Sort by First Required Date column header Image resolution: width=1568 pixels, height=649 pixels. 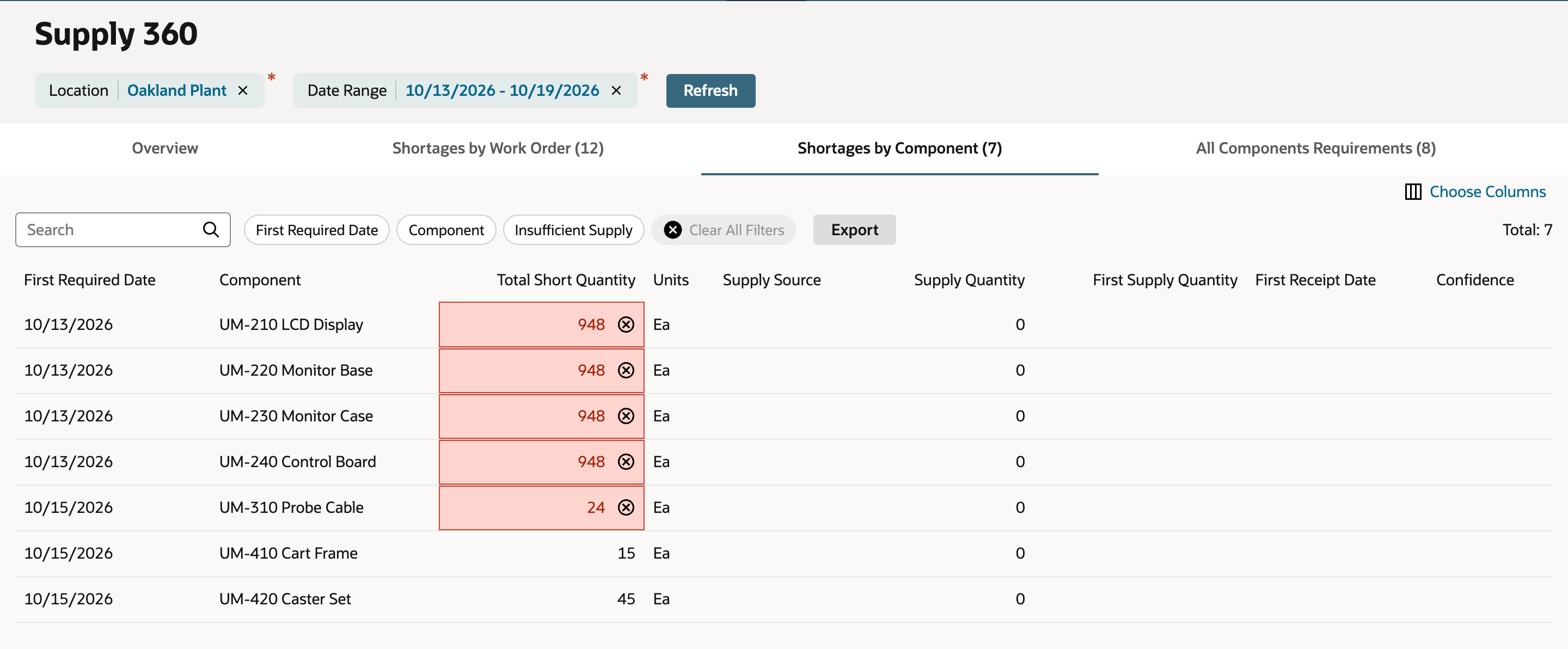point(89,280)
